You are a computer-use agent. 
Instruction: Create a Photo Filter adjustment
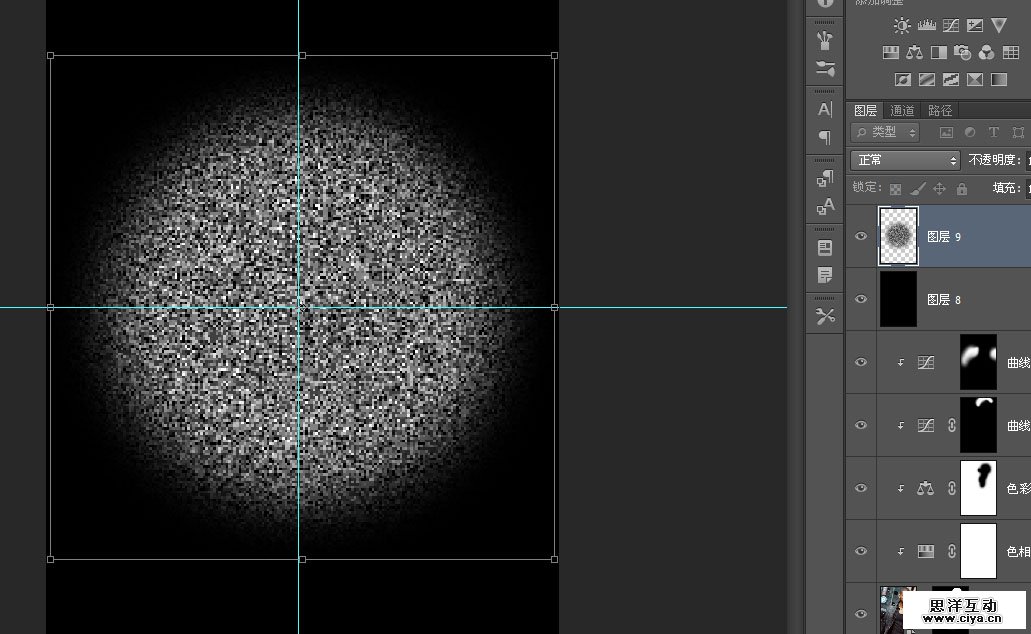tap(962, 52)
